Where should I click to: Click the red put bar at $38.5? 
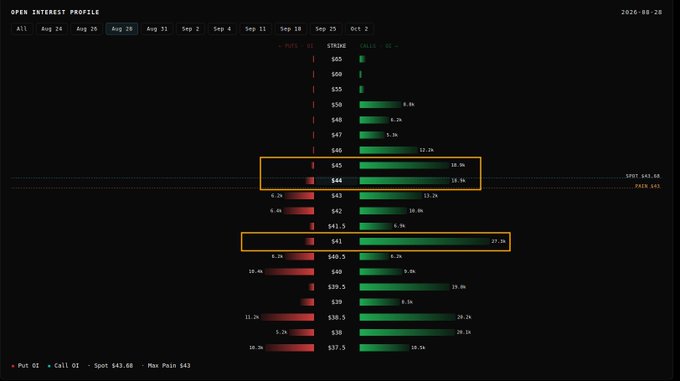(x=287, y=317)
